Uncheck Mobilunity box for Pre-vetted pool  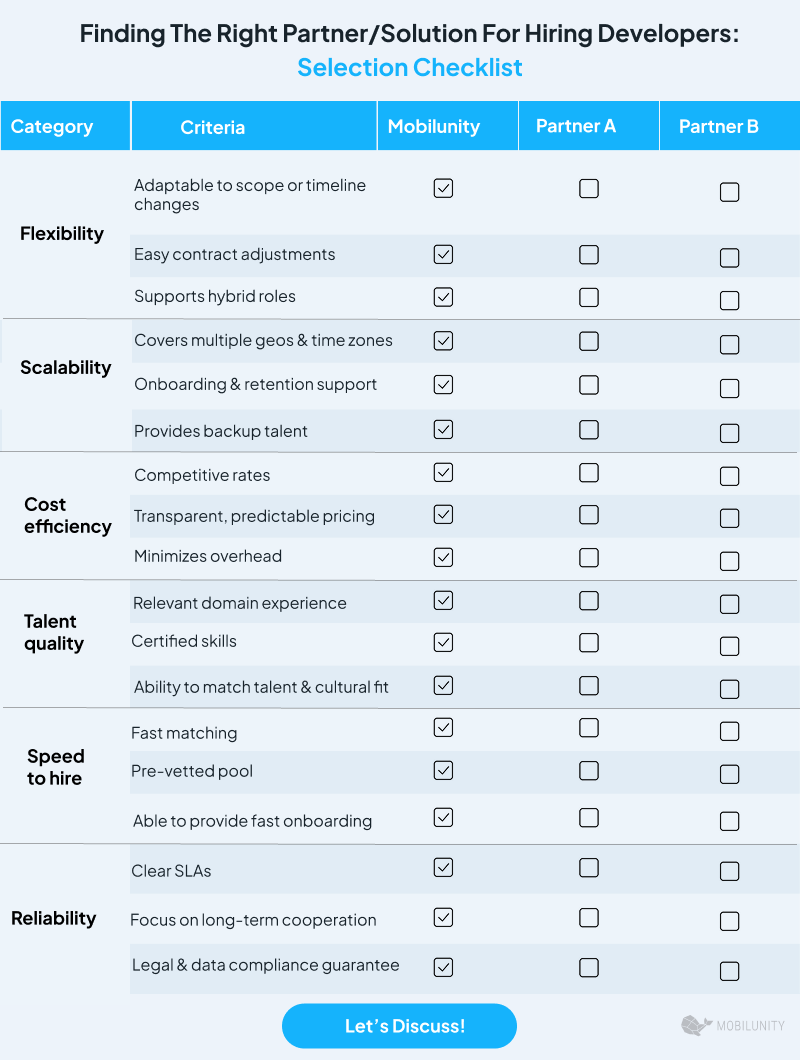pyautogui.click(x=444, y=770)
